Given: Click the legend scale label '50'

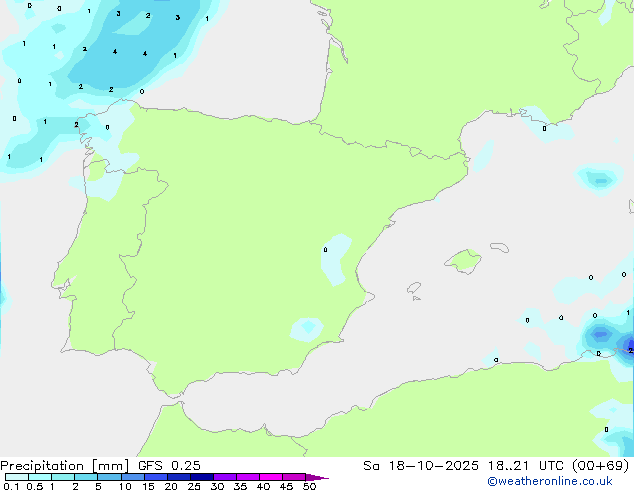Looking at the screenshot, I should pos(310,486).
